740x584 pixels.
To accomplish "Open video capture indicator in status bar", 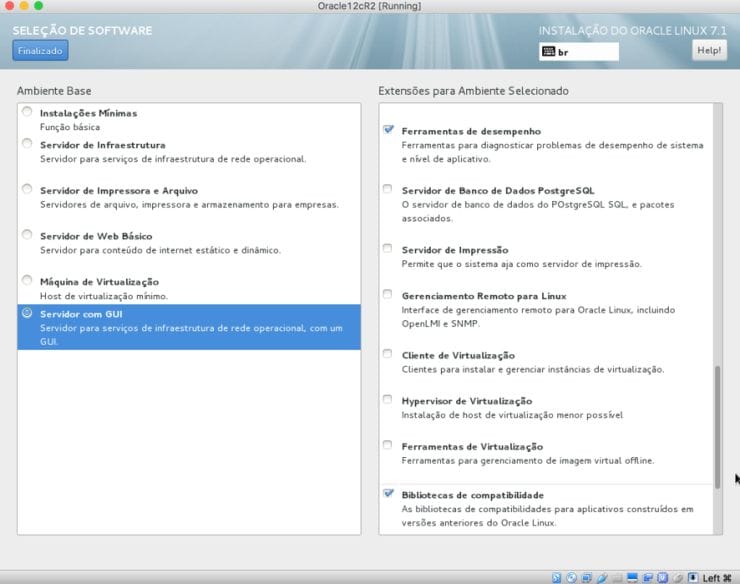I will (648, 578).
